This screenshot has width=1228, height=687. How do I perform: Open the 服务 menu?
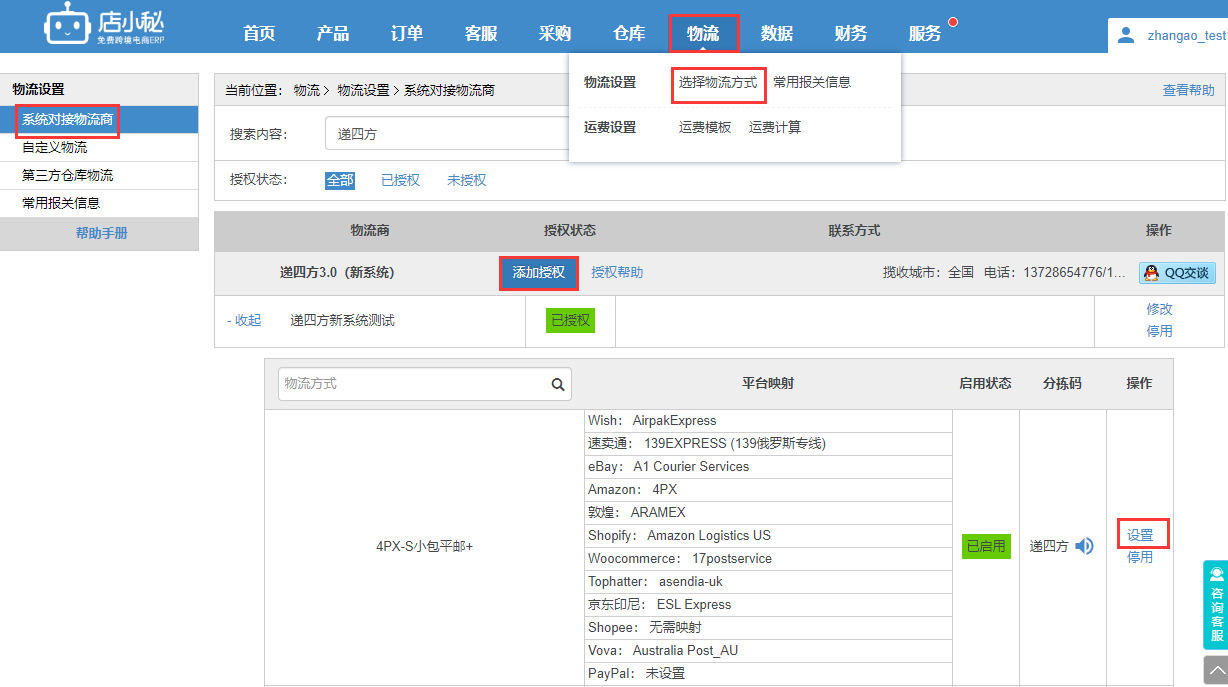pyautogui.click(x=925, y=33)
